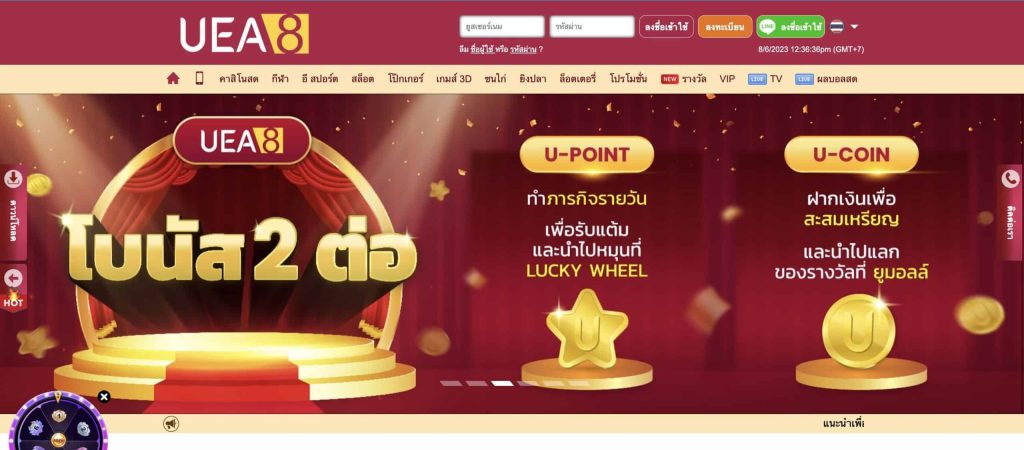1024x450 pixels.
Task: Select the third banner carousel indicator
Action: coord(502,383)
